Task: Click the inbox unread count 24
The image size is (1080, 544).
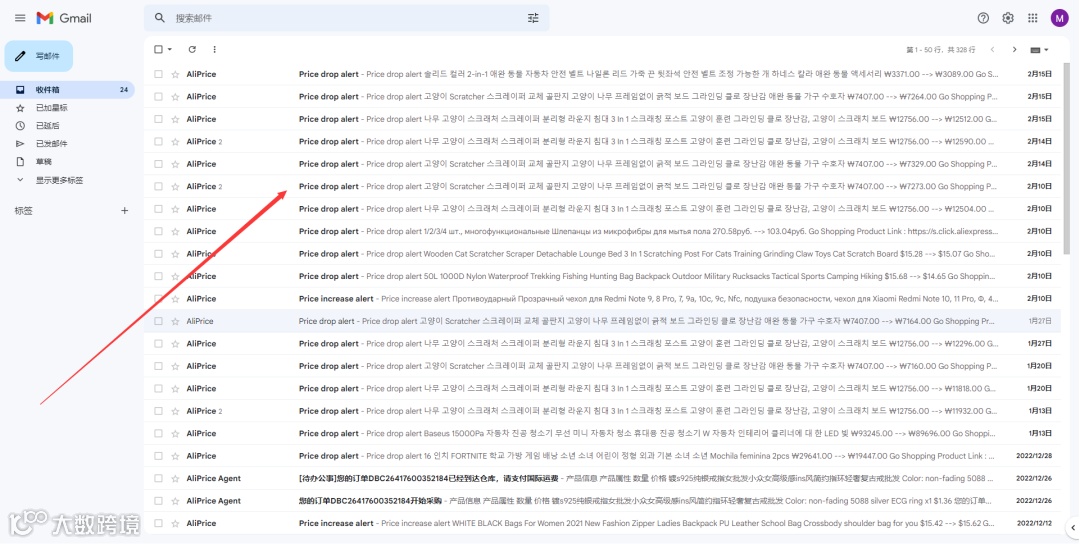Action: (124, 90)
